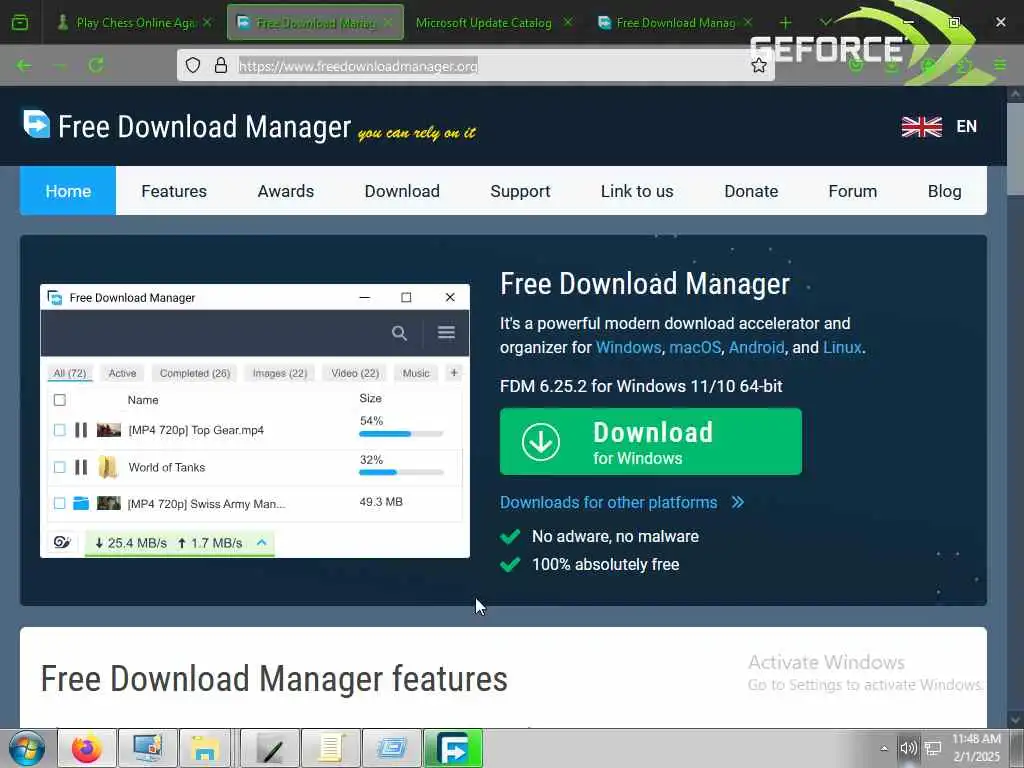Viewport: 1024px width, 768px height.
Task: Expand the list all tabs chevron
Action: (825, 23)
